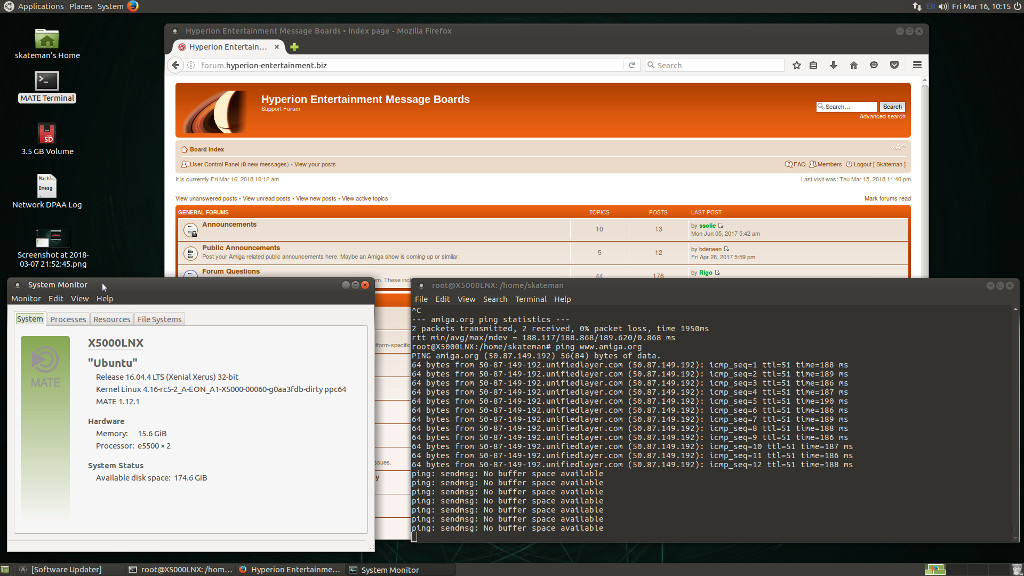Open the Advanced search link
This screenshot has width=1024, height=576.
coord(882,116)
